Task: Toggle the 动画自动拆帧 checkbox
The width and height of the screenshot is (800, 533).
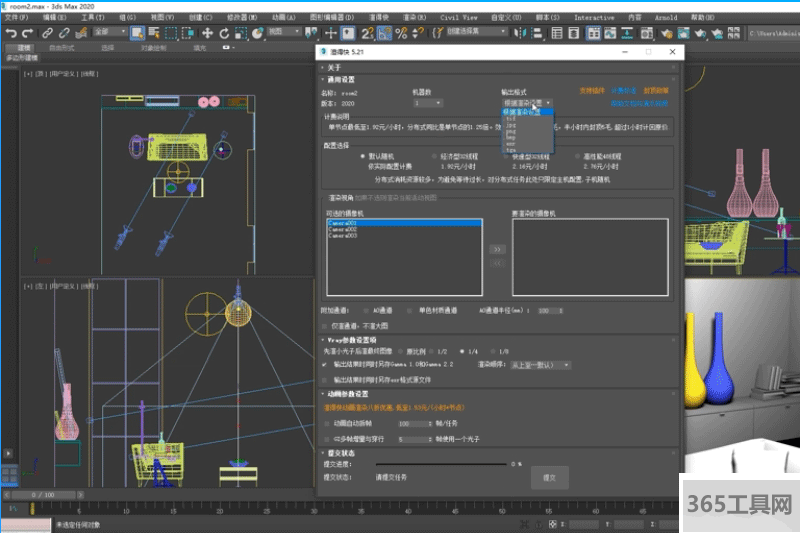Action: click(326, 423)
